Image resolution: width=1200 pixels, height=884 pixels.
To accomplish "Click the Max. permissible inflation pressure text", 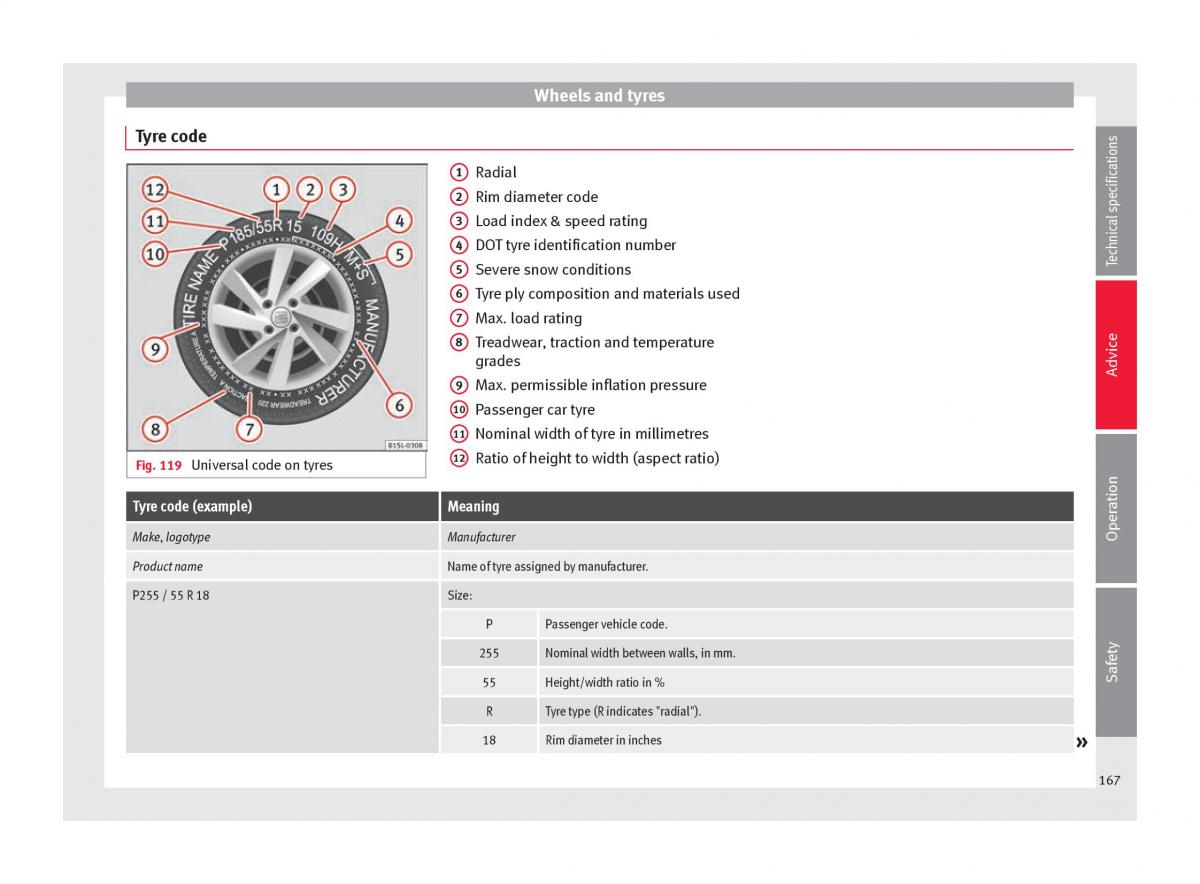I will tap(591, 385).
